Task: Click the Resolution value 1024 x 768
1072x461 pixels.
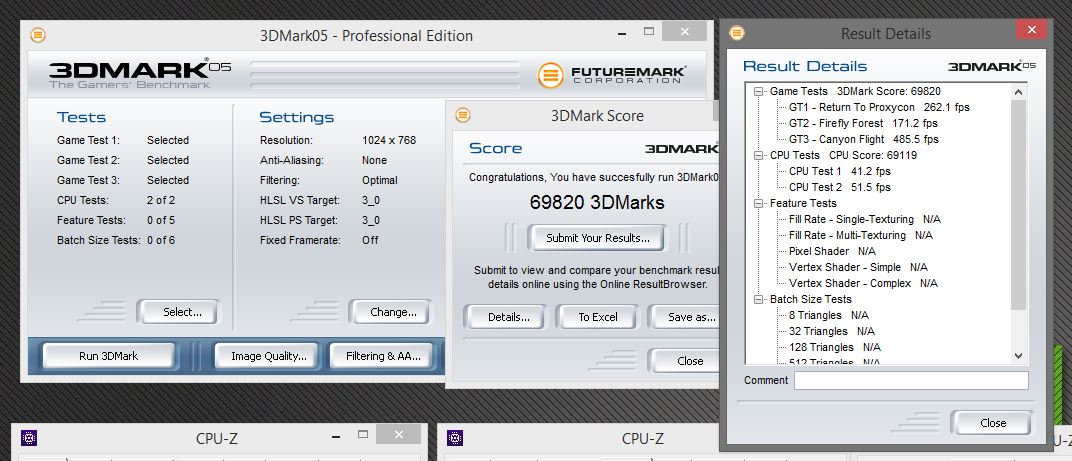Action: coord(388,140)
